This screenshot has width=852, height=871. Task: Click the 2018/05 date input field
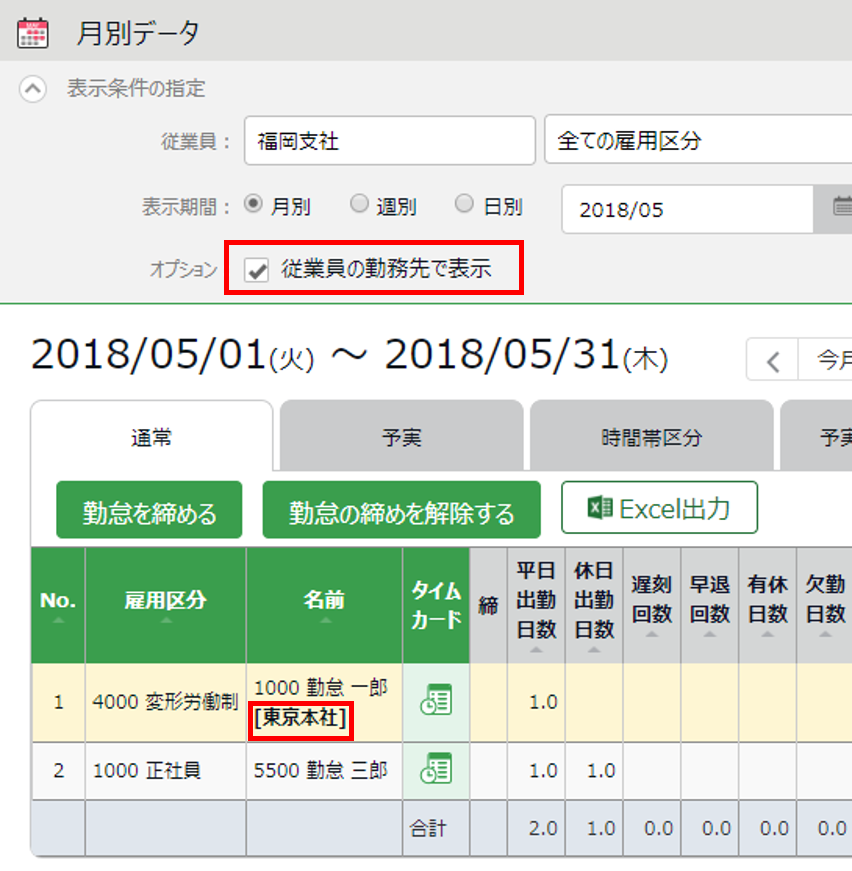tap(688, 210)
